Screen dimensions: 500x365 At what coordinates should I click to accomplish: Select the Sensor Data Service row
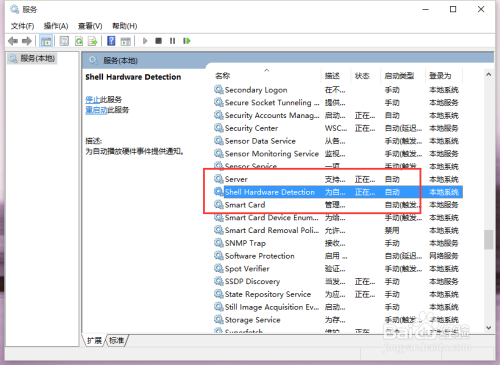click(337, 141)
